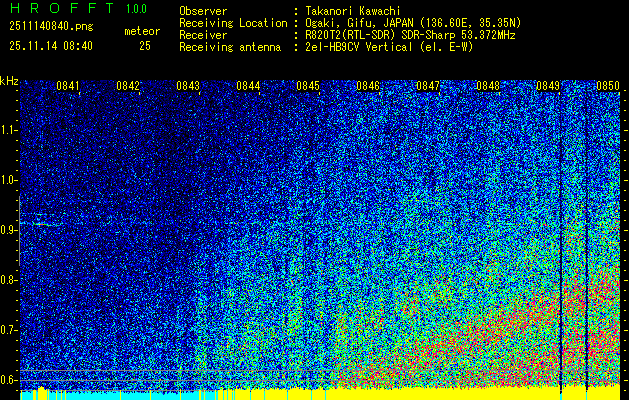Click the HROFFT title text
Screen dimensions: 629x400
click(x=61, y=8)
